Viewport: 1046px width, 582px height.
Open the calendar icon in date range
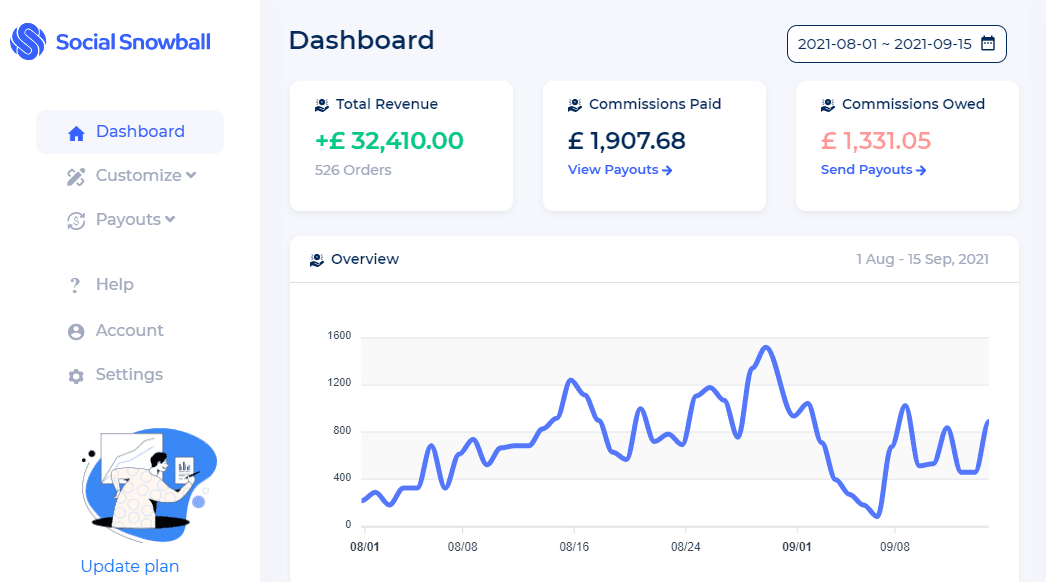(987, 44)
